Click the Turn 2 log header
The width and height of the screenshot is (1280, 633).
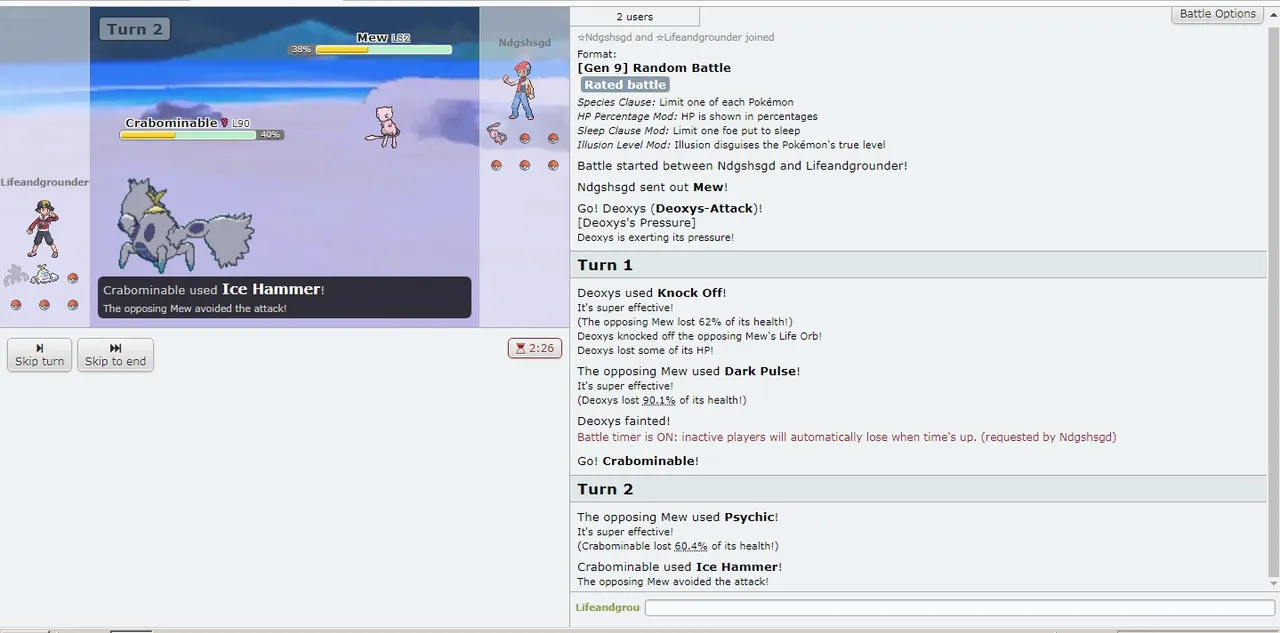(918, 489)
